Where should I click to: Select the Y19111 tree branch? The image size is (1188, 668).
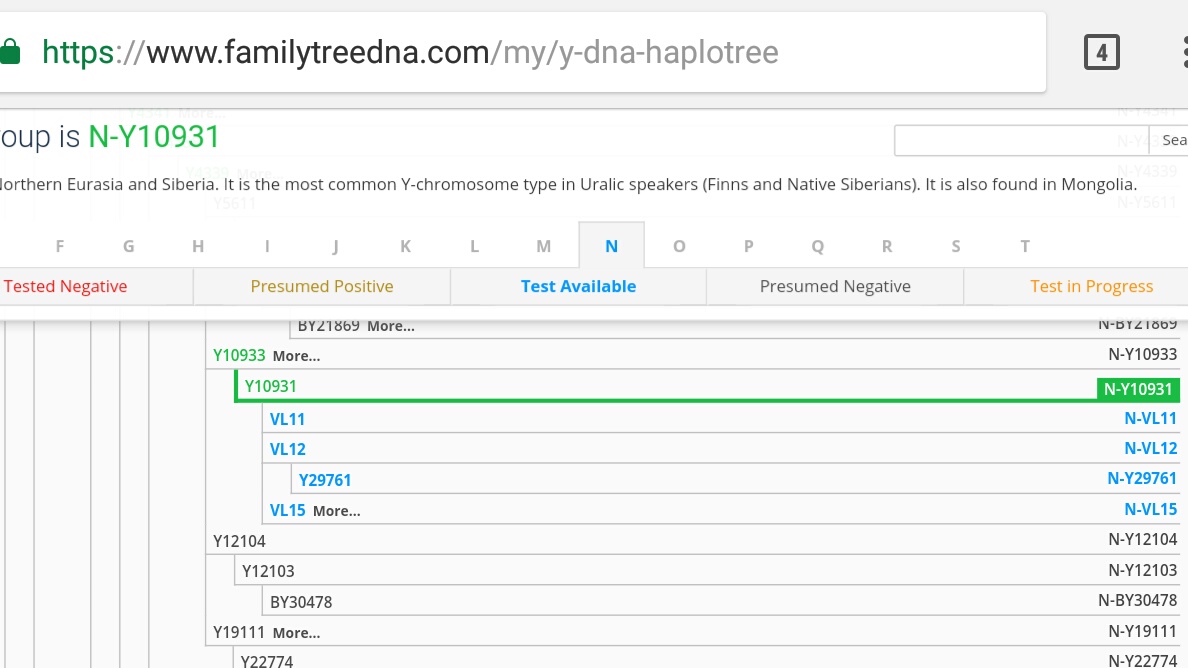239,632
